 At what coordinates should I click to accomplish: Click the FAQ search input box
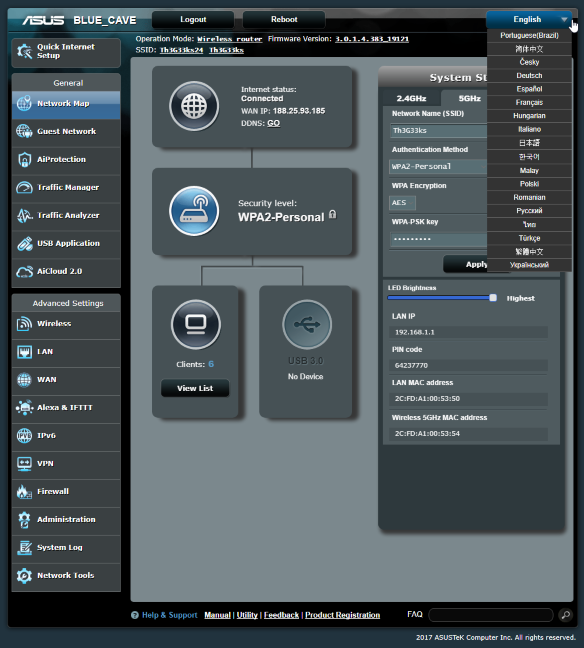click(491, 615)
